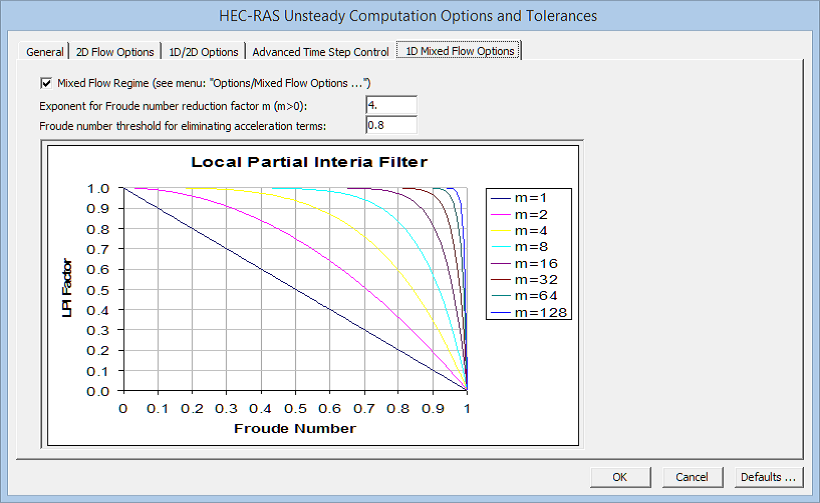Click the Froude Number axis label

(x=295, y=429)
